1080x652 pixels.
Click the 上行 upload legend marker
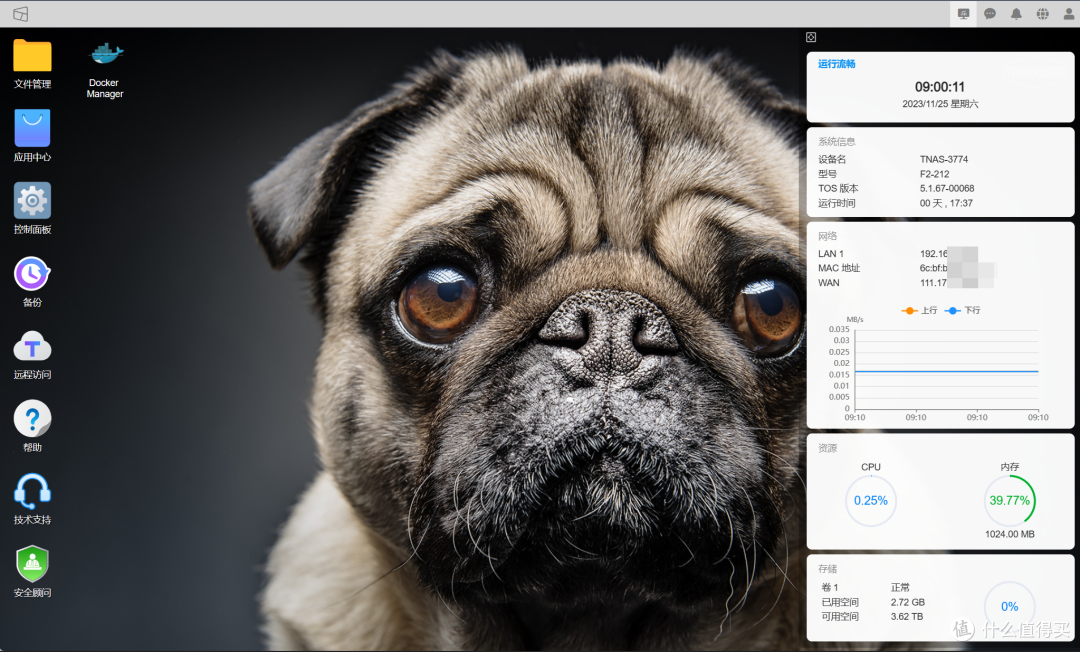[909, 311]
